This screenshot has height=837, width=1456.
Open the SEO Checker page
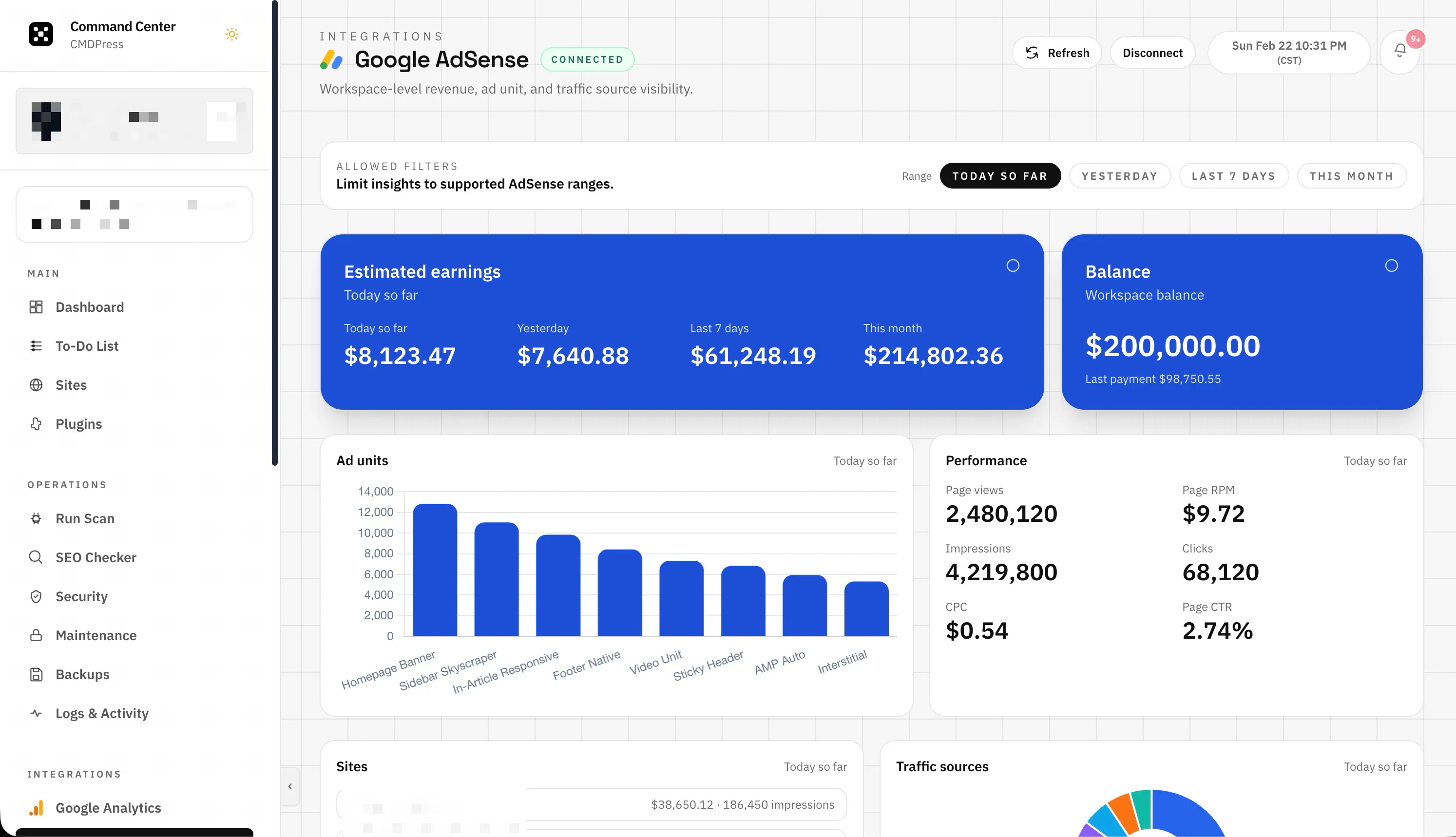(134, 558)
